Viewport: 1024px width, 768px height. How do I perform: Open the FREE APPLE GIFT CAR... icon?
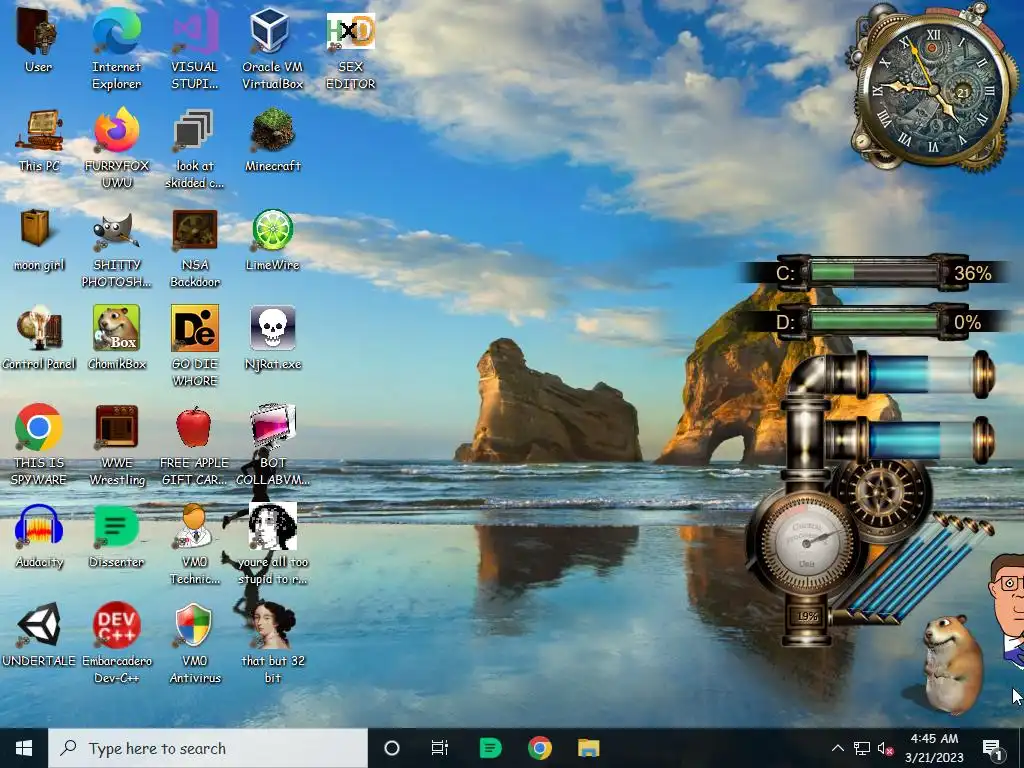click(195, 445)
